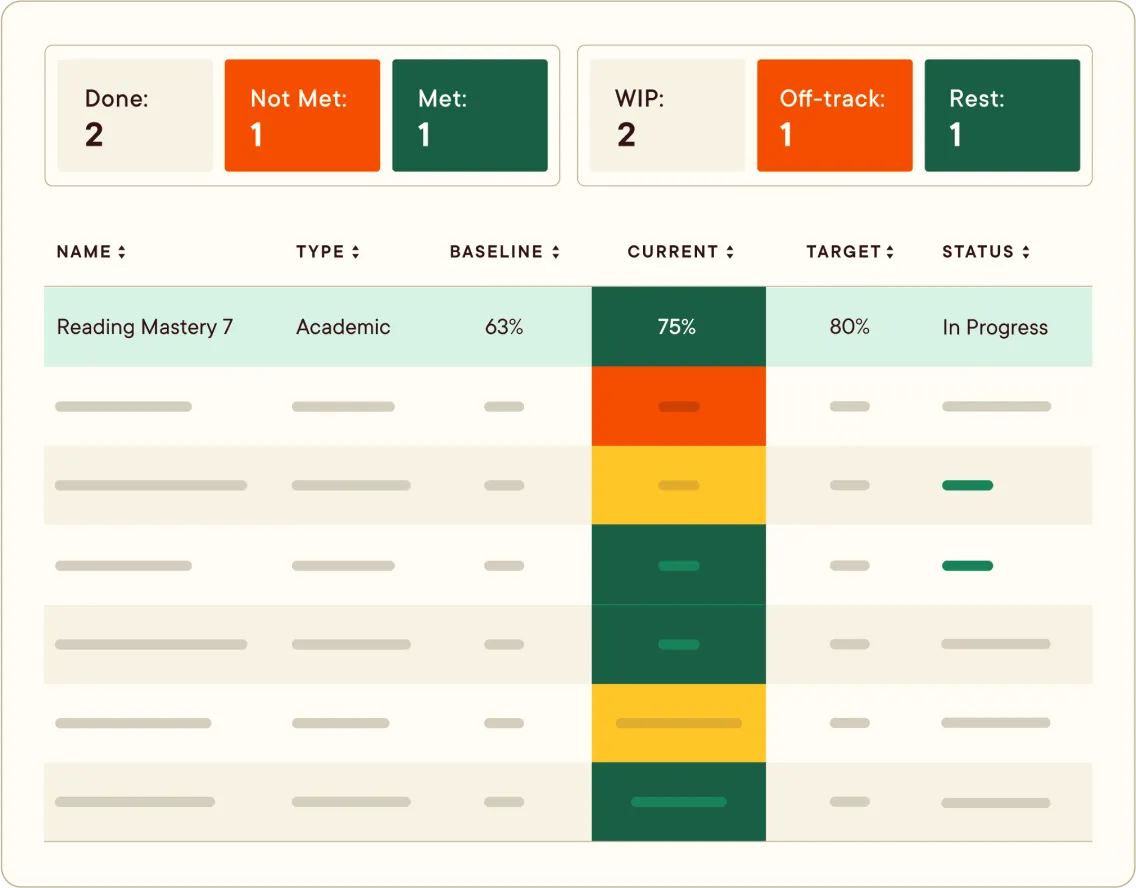Click the sort icon next to STATUS
Viewport: 1136px width, 888px height.
[x=1027, y=252]
